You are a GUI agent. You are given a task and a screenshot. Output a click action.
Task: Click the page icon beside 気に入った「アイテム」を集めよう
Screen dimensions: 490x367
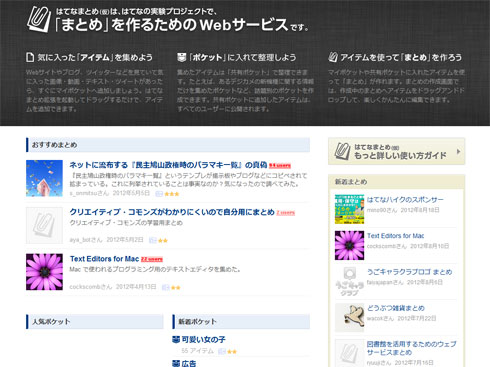click(30, 57)
